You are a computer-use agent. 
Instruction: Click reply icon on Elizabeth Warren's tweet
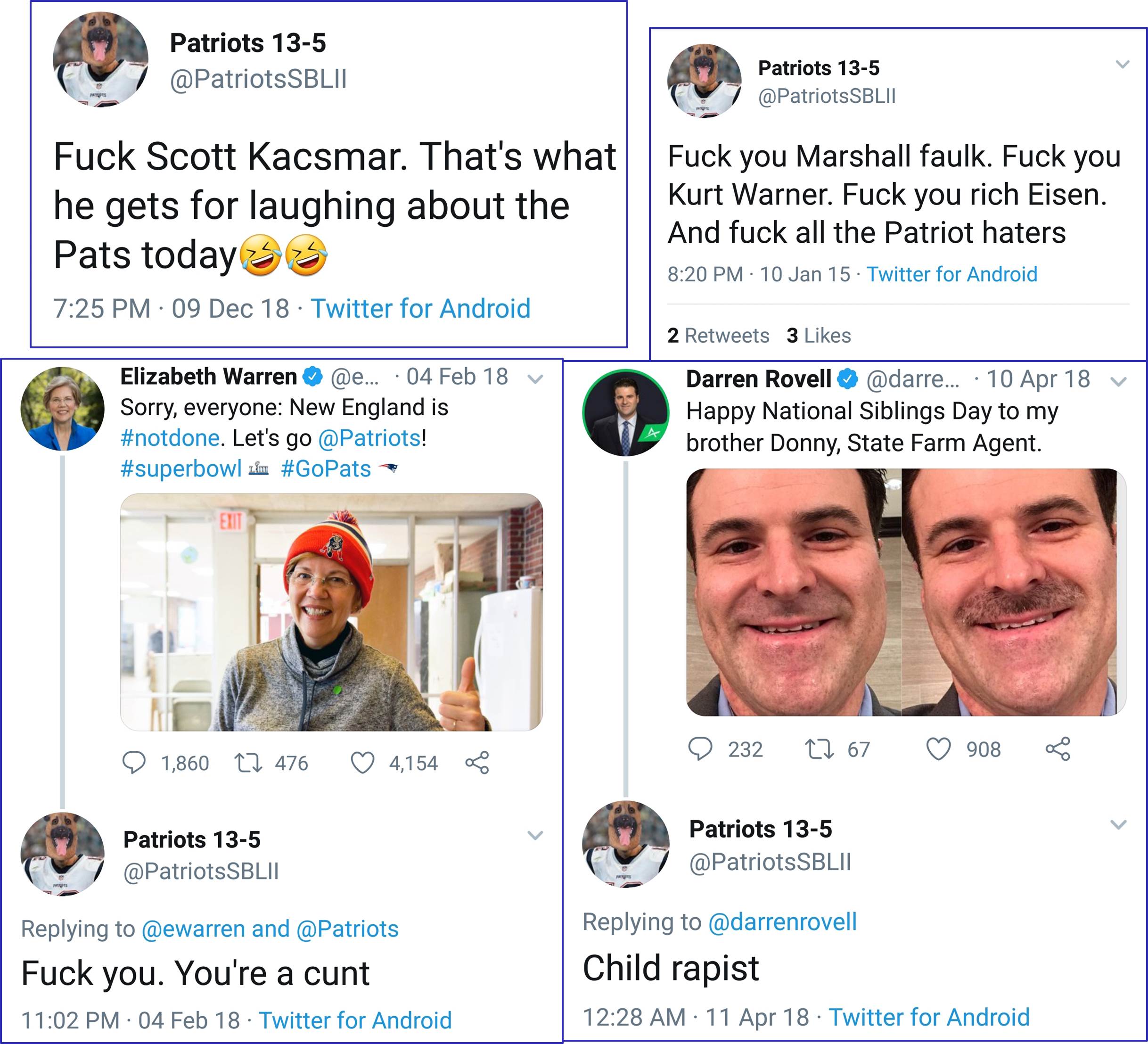pyautogui.click(x=134, y=763)
